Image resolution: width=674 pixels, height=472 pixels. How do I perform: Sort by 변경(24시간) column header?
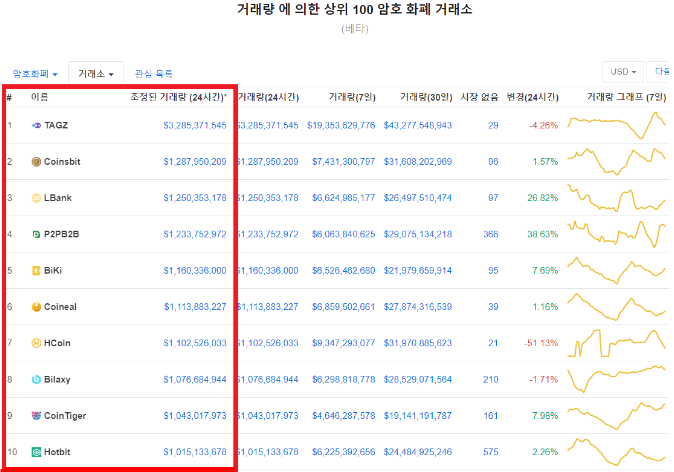coord(533,98)
